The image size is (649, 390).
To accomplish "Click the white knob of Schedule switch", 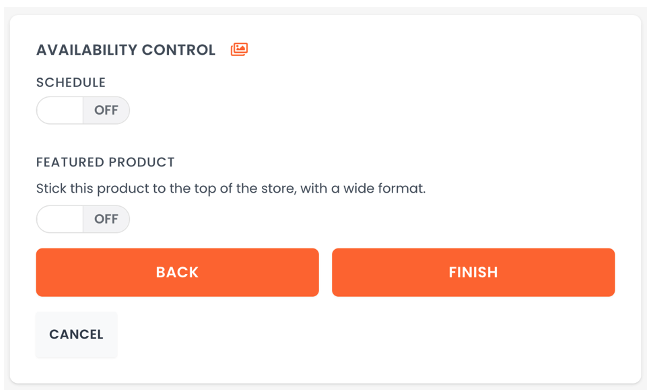I will click(x=60, y=110).
